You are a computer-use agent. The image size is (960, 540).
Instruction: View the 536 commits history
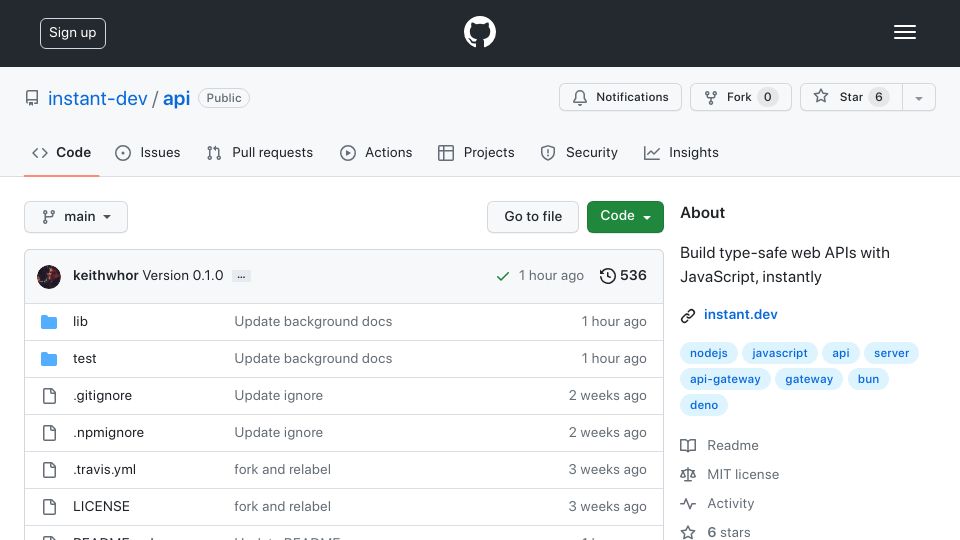click(x=623, y=276)
